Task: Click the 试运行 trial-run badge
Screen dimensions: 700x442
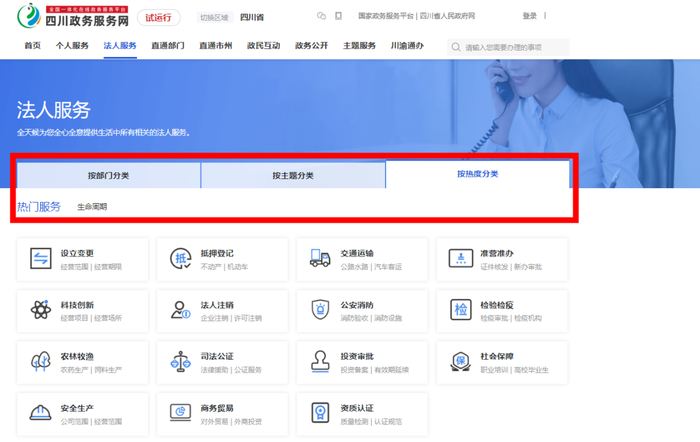Action: coord(158,17)
